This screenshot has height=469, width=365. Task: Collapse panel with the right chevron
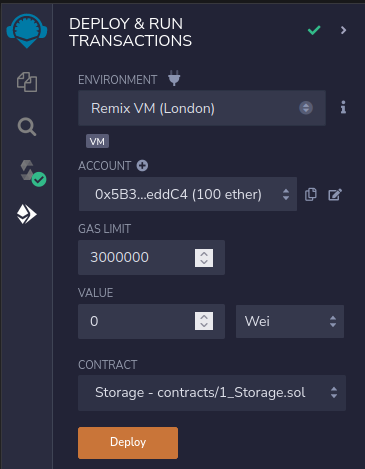(343, 30)
